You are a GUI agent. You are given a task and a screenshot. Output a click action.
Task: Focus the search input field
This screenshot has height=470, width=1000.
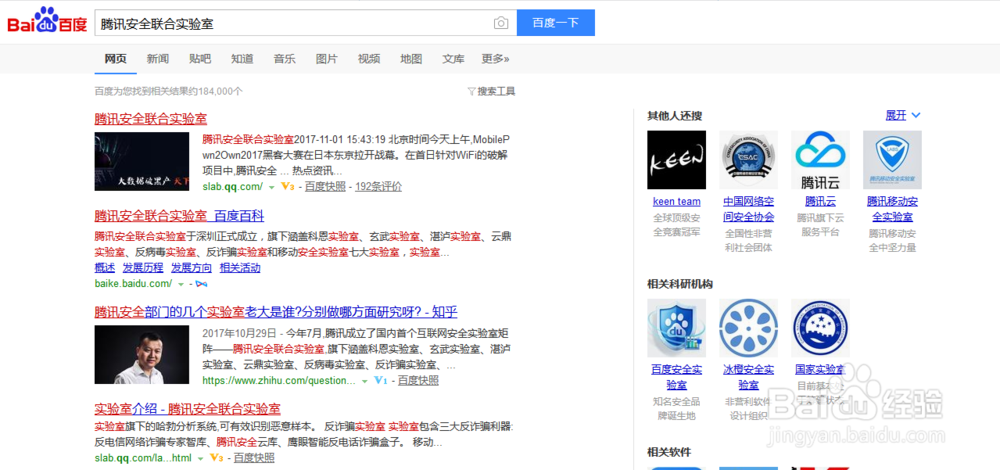293,23
